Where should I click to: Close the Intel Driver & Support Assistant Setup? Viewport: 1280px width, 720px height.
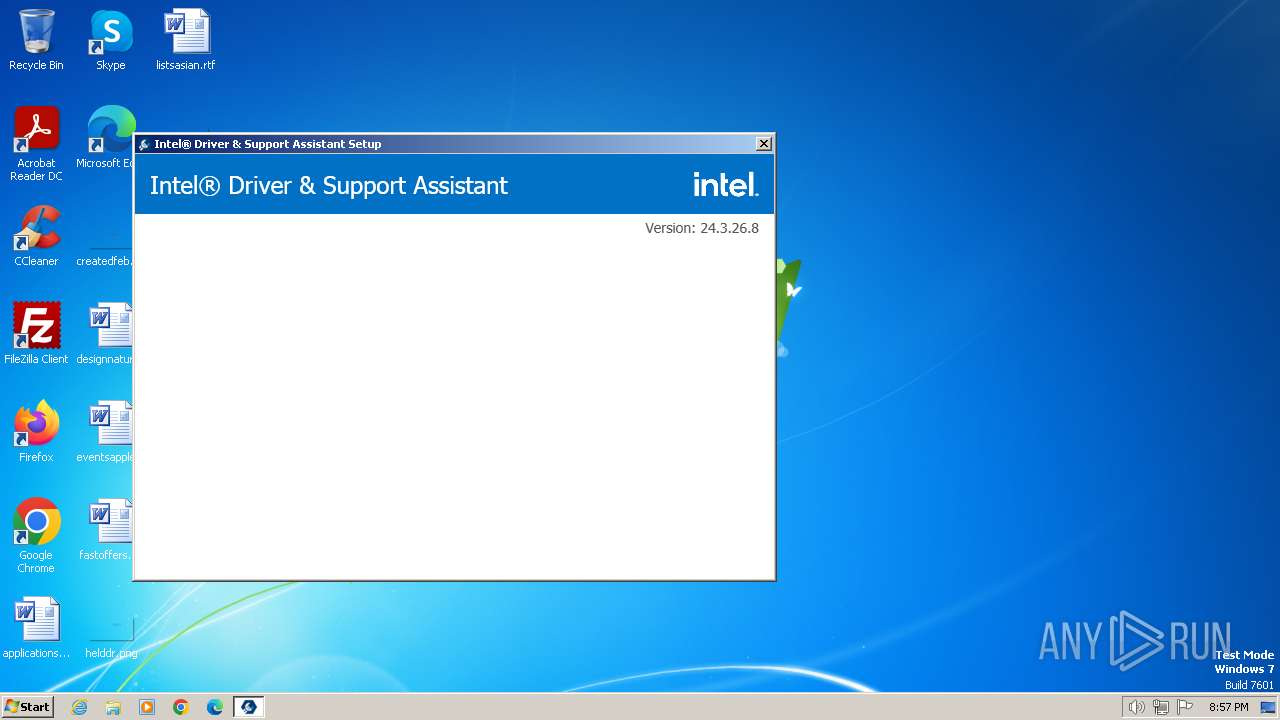(x=764, y=144)
